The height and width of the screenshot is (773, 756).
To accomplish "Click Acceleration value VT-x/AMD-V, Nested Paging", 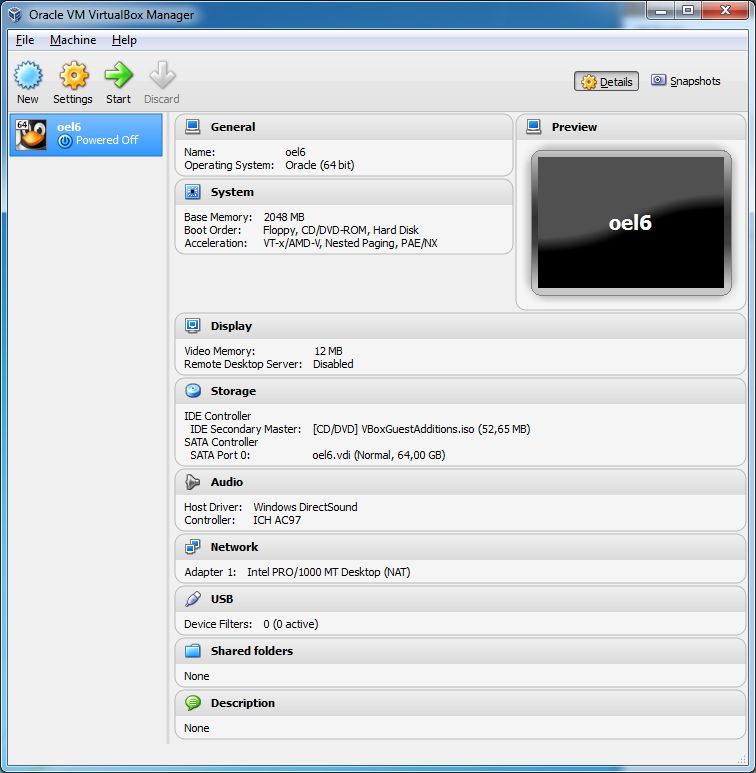I will [350, 243].
